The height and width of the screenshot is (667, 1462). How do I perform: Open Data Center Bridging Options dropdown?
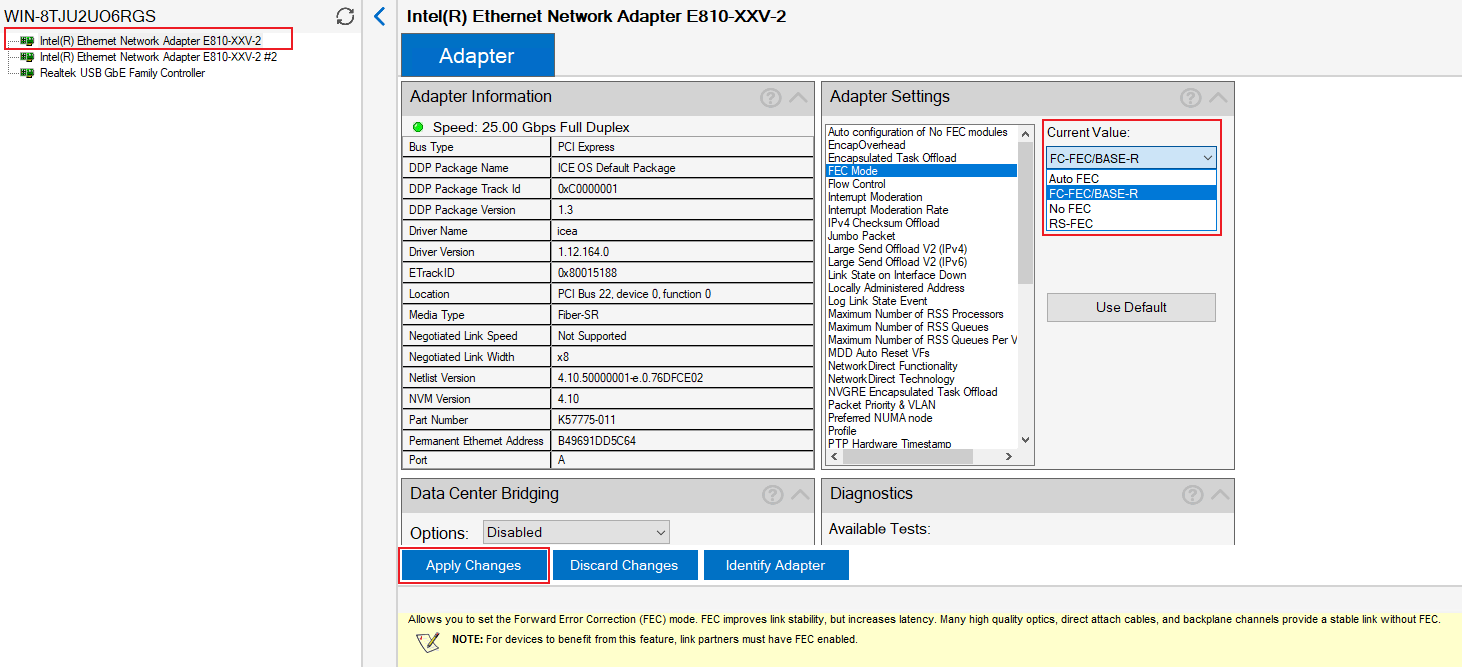coord(576,532)
